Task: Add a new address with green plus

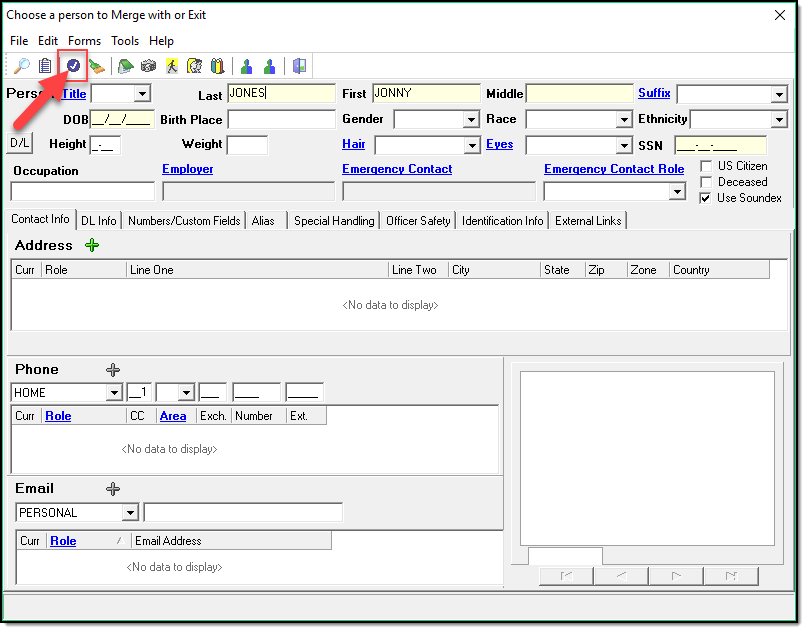Action: point(92,245)
